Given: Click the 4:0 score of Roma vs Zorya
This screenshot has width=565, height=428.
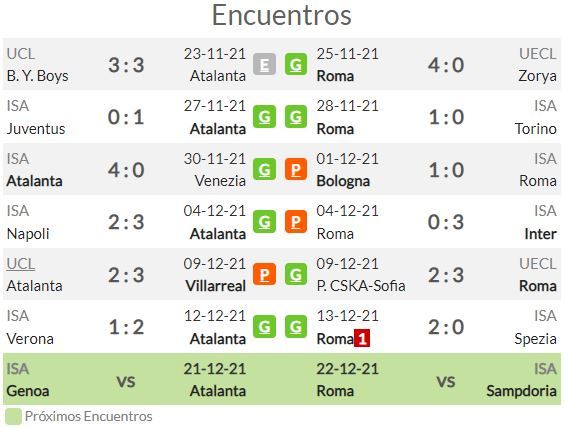Looking at the screenshot, I should point(446,65).
